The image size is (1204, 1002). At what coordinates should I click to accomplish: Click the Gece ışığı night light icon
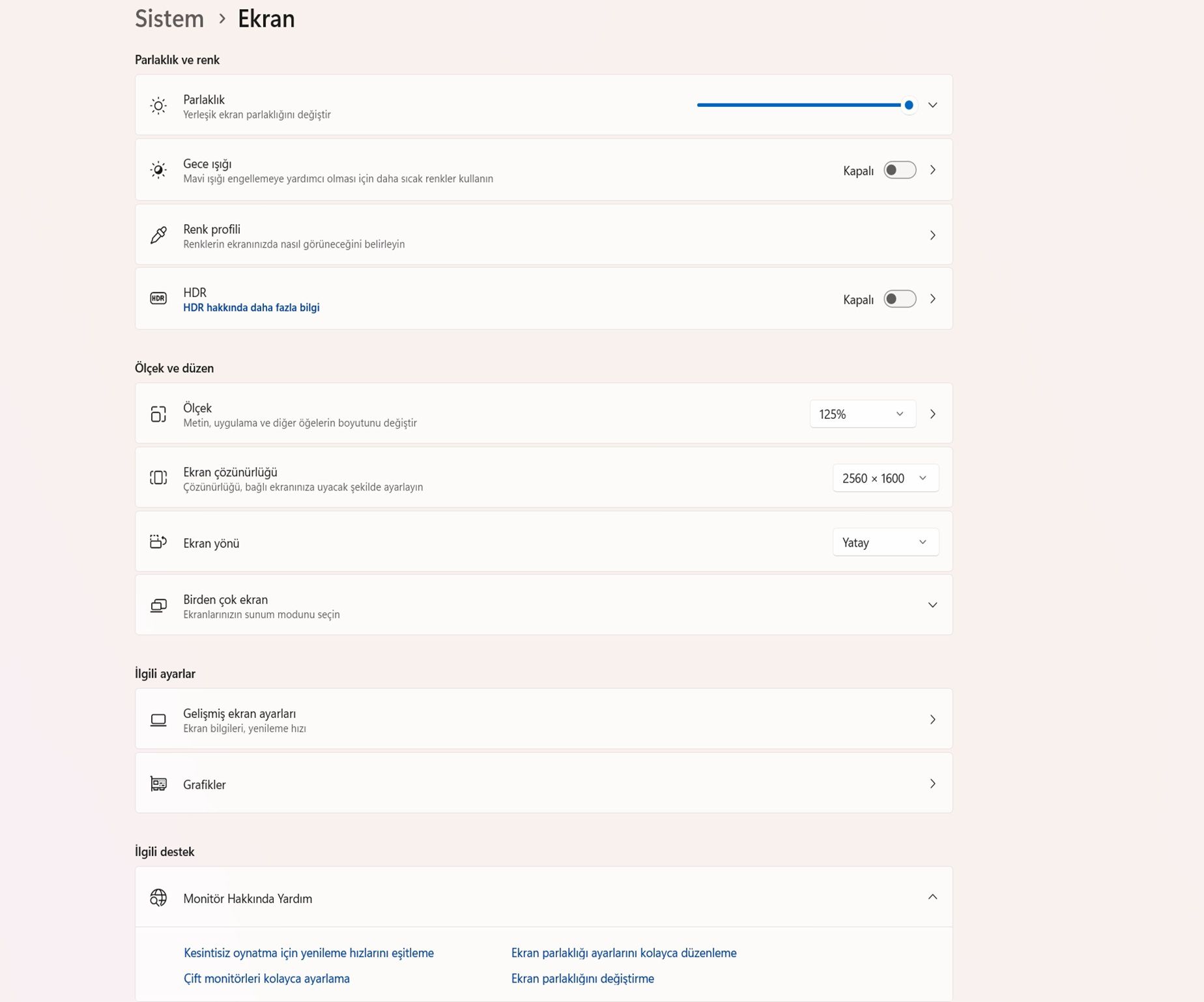coord(158,170)
